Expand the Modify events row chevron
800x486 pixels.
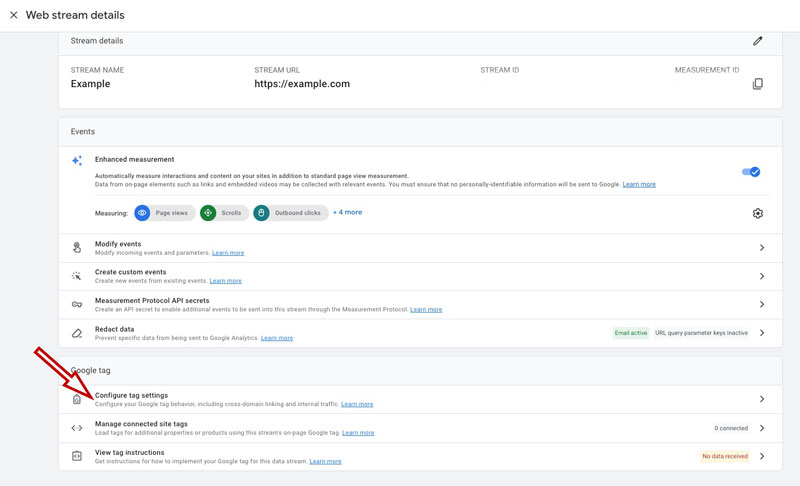(x=761, y=248)
